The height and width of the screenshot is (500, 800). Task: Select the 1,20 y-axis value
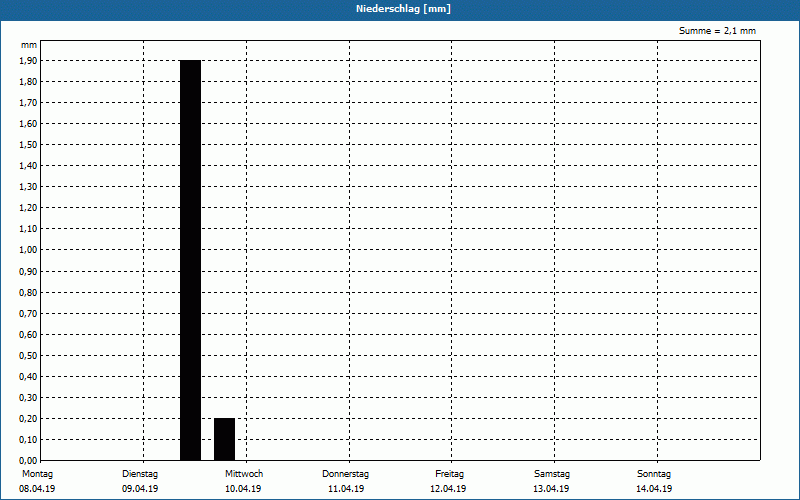pos(28,208)
